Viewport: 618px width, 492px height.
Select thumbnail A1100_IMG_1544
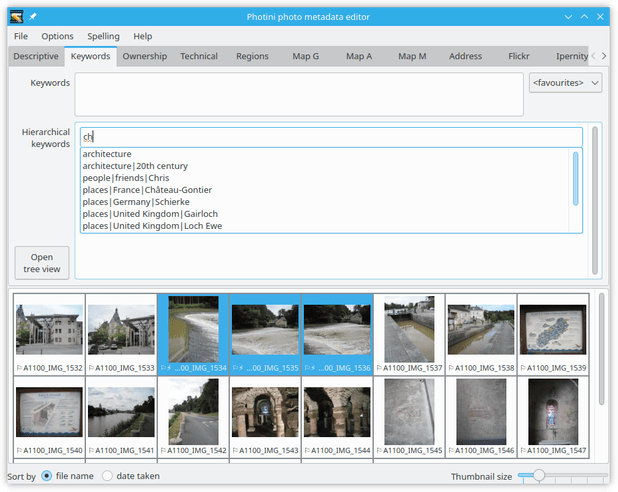pos(337,416)
